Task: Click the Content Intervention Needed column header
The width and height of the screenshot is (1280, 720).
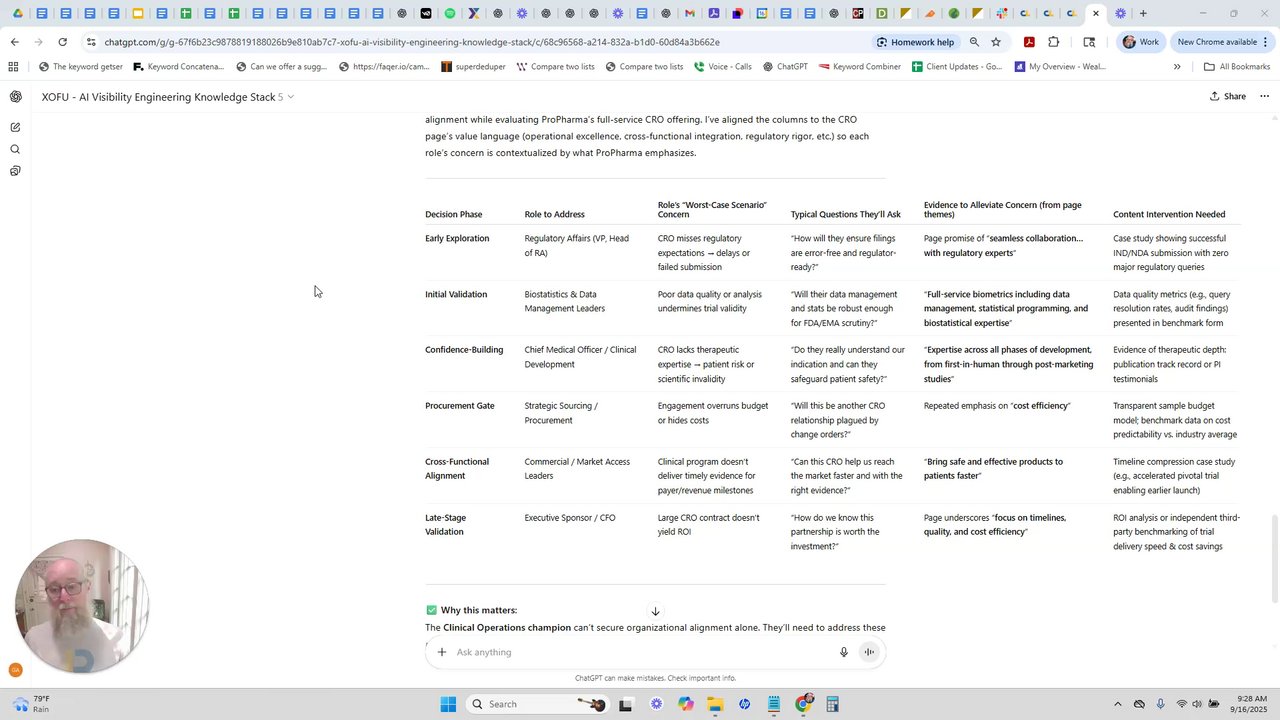Action: (x=1169, y=214)
